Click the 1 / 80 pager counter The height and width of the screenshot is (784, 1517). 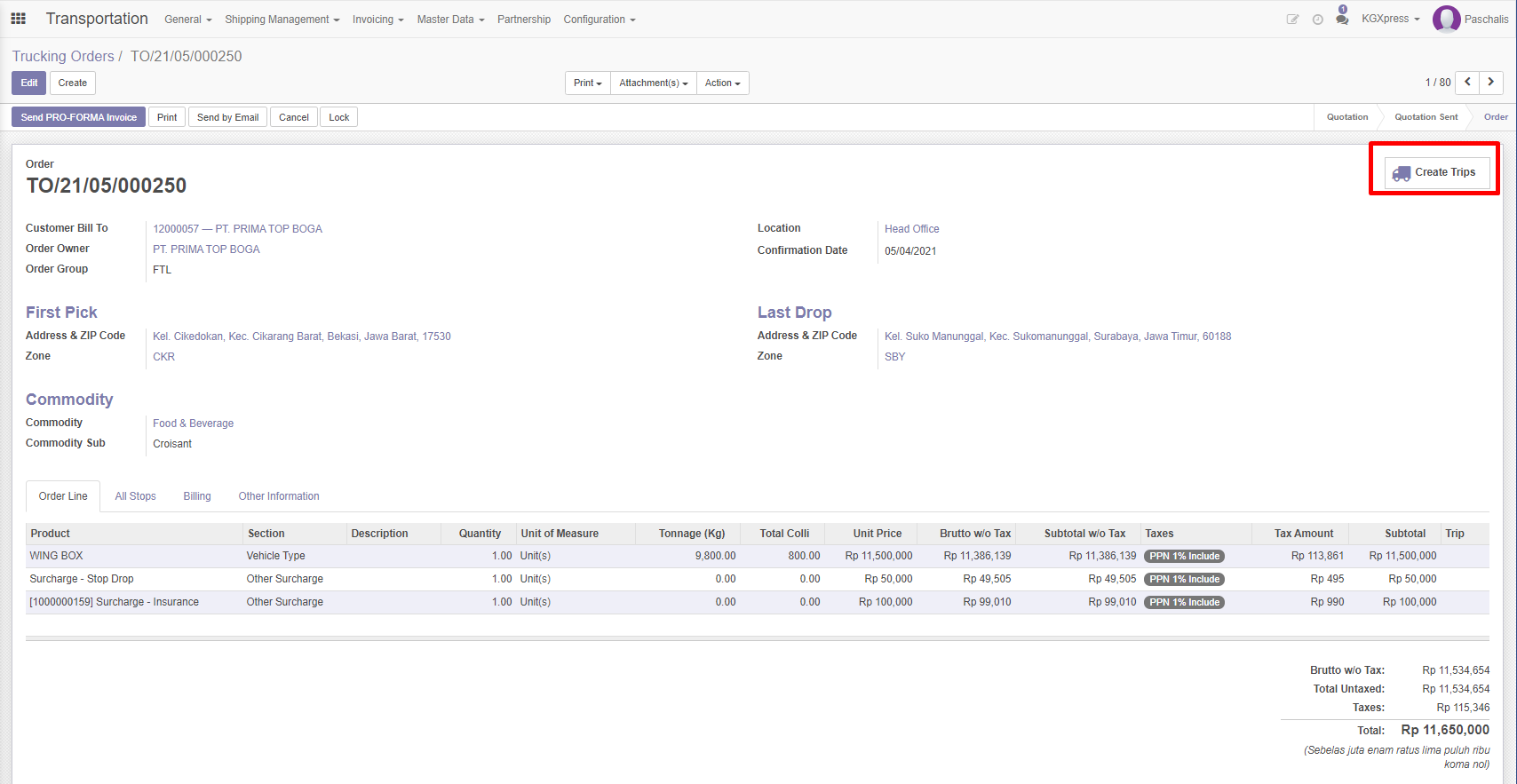pyautogui.click(x=1438, y=83)
